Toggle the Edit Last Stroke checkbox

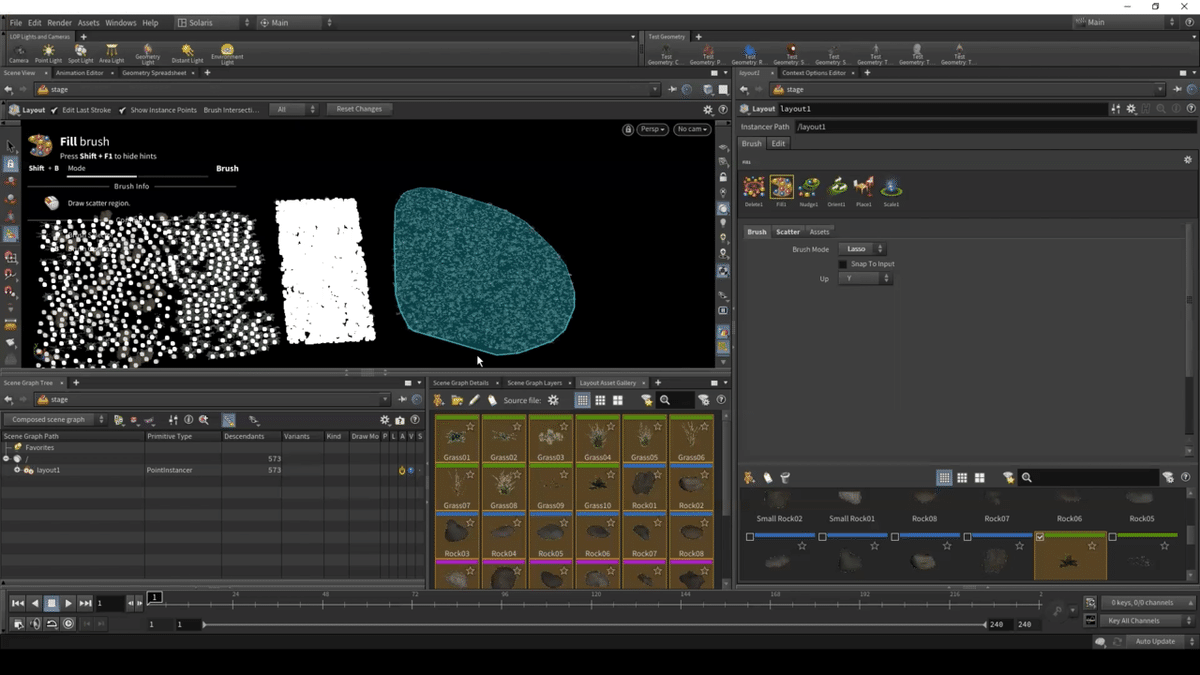click(x=54, y=110)
